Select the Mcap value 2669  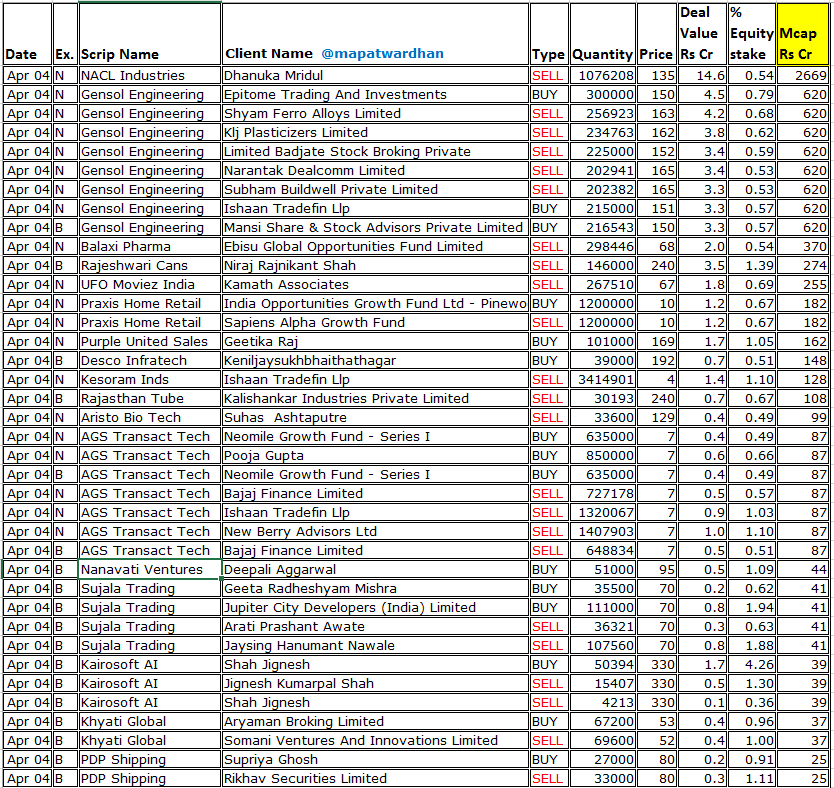803,76
